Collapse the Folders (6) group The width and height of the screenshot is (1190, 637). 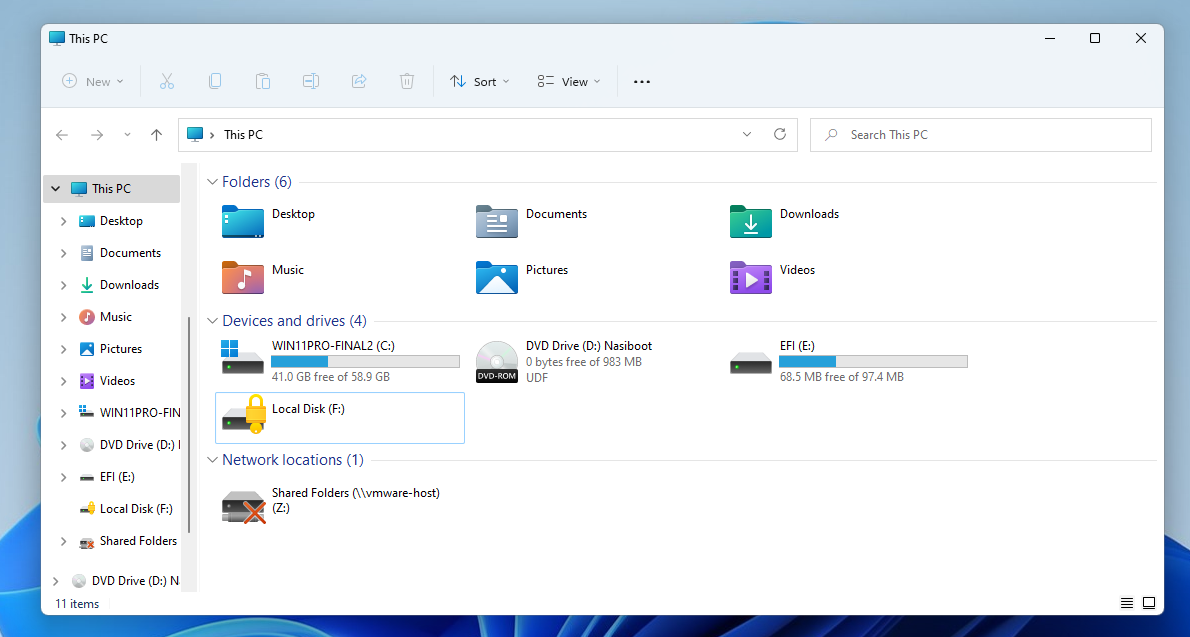pyautogui.click(x=212, y=182)
